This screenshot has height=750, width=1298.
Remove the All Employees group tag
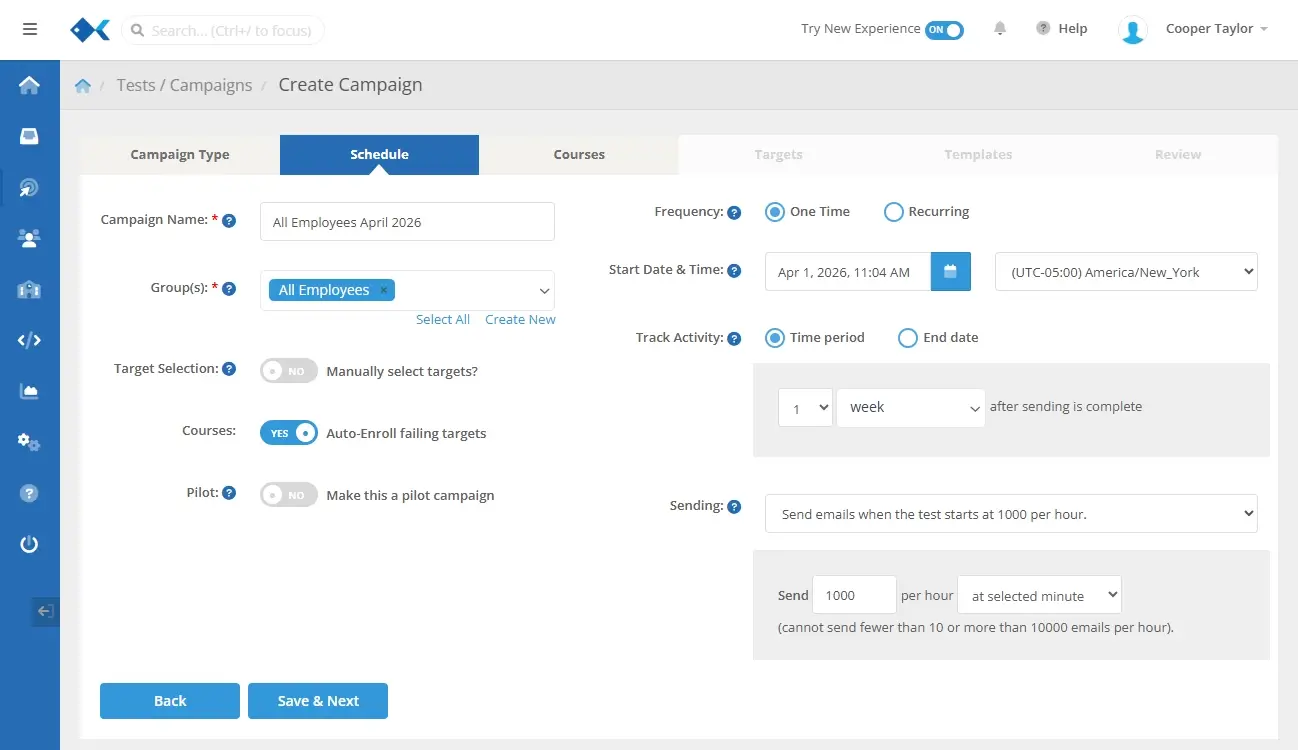point(383,290)
